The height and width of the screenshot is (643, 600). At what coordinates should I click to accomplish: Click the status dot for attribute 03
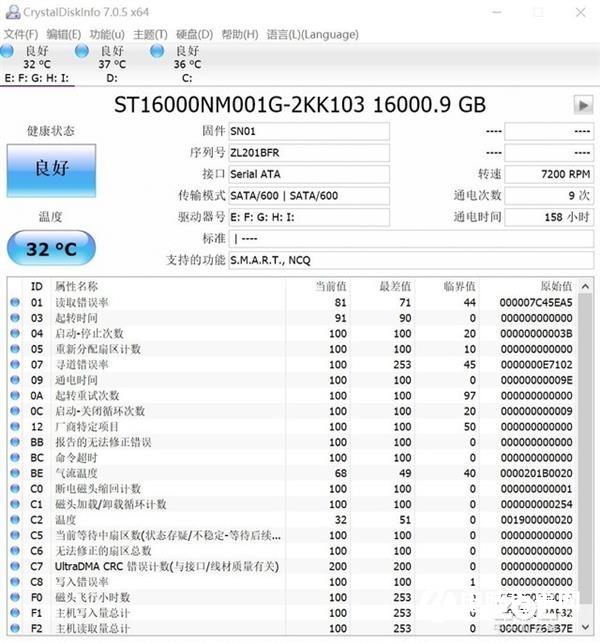click(15, 318)
